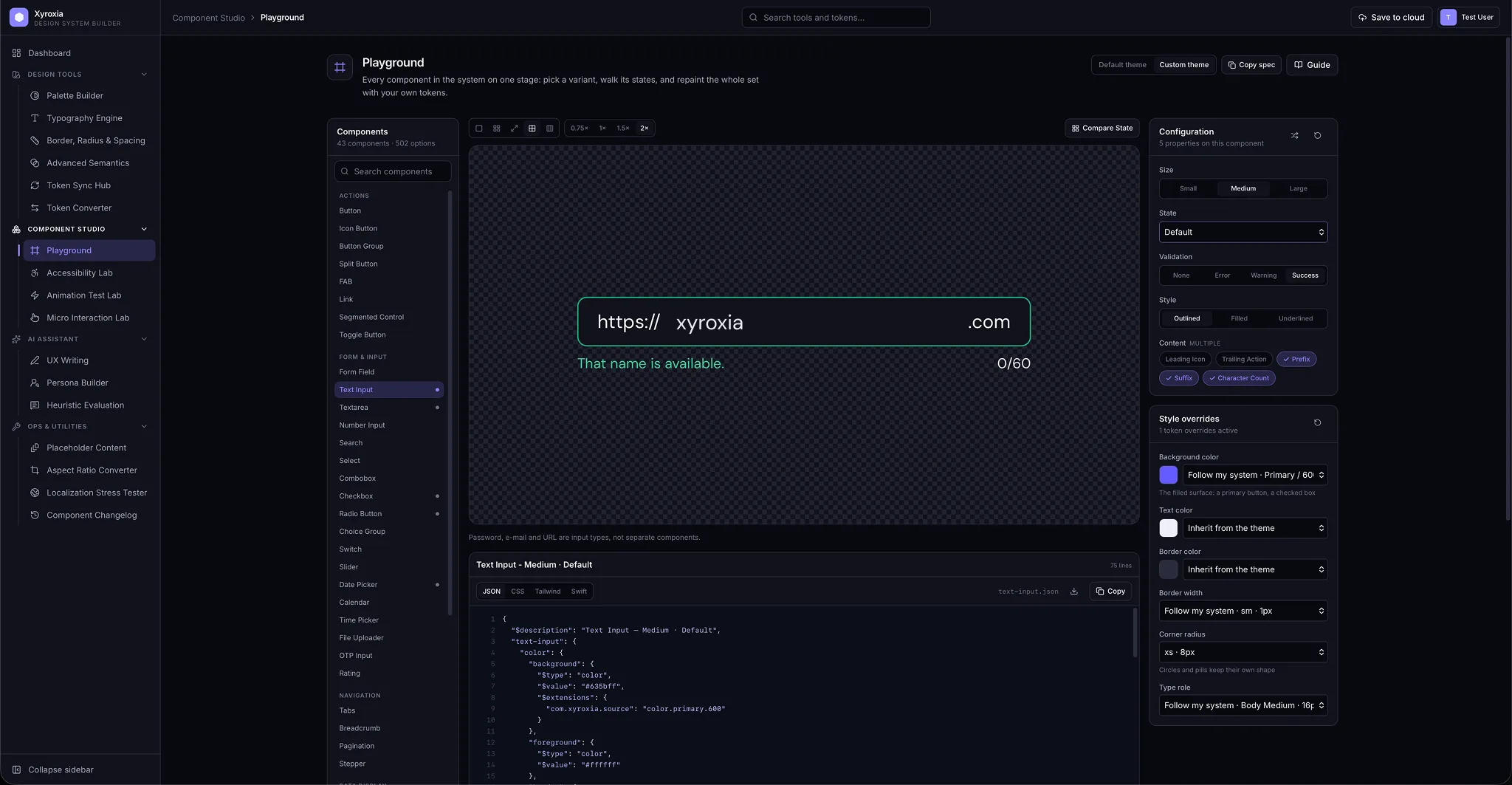Open the Border width dropdown

[x=1243, y=611]
